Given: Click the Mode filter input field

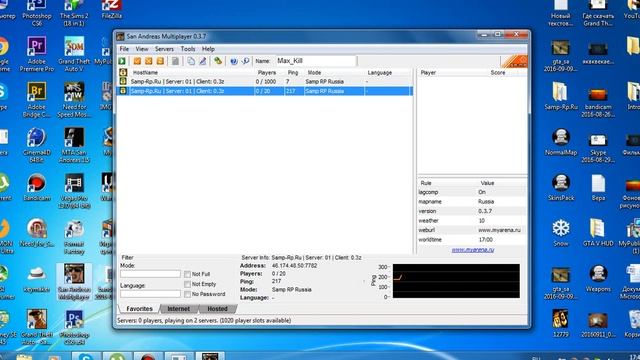Looking at the screenshot, I should [150, 274].
